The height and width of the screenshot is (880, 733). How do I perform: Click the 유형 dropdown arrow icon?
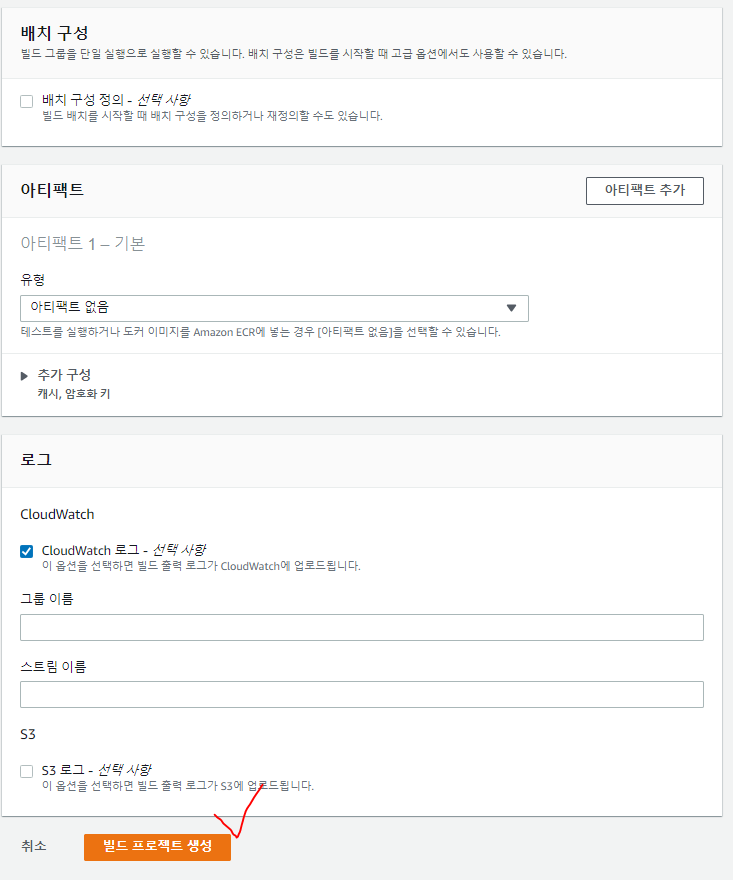[511, 308]
